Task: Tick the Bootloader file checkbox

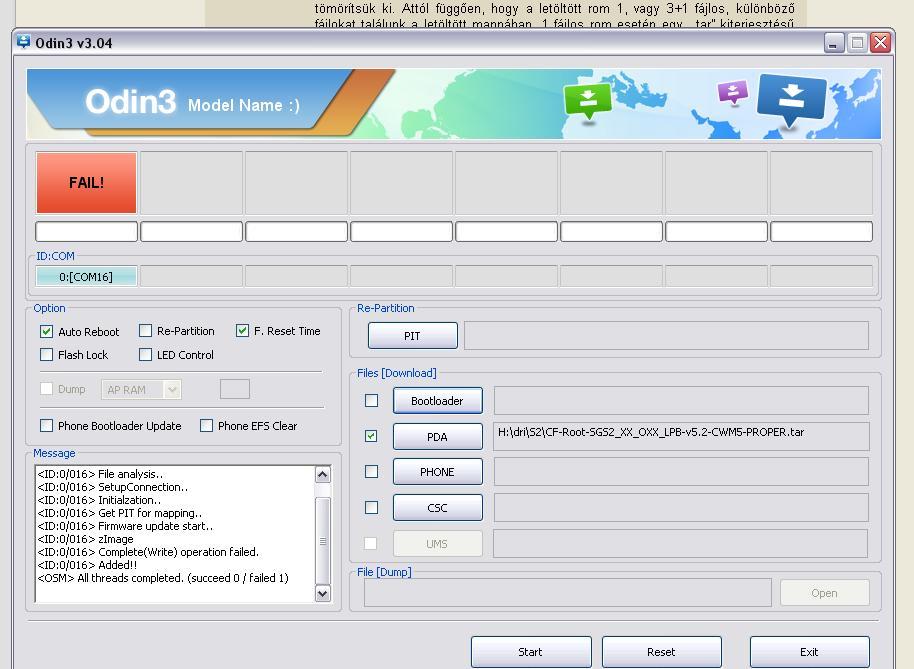Action: (x=371, y=401)
